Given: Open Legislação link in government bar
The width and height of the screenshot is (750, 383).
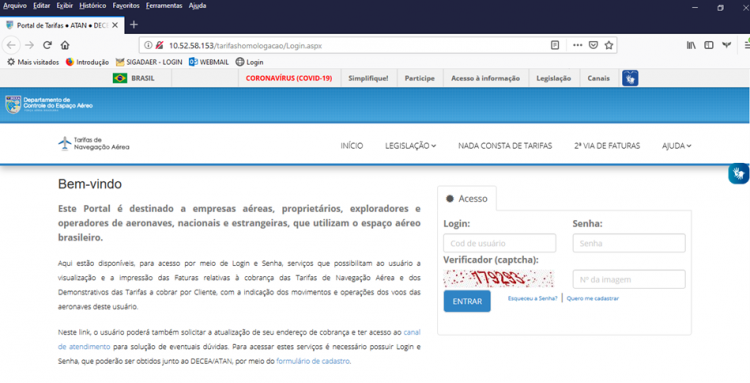Looking at the screenshot, I should click(553, 78).
